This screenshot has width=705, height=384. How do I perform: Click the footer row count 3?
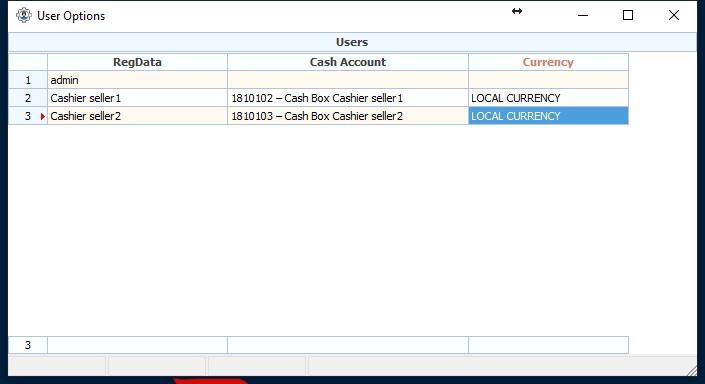[x=28, y=345]
